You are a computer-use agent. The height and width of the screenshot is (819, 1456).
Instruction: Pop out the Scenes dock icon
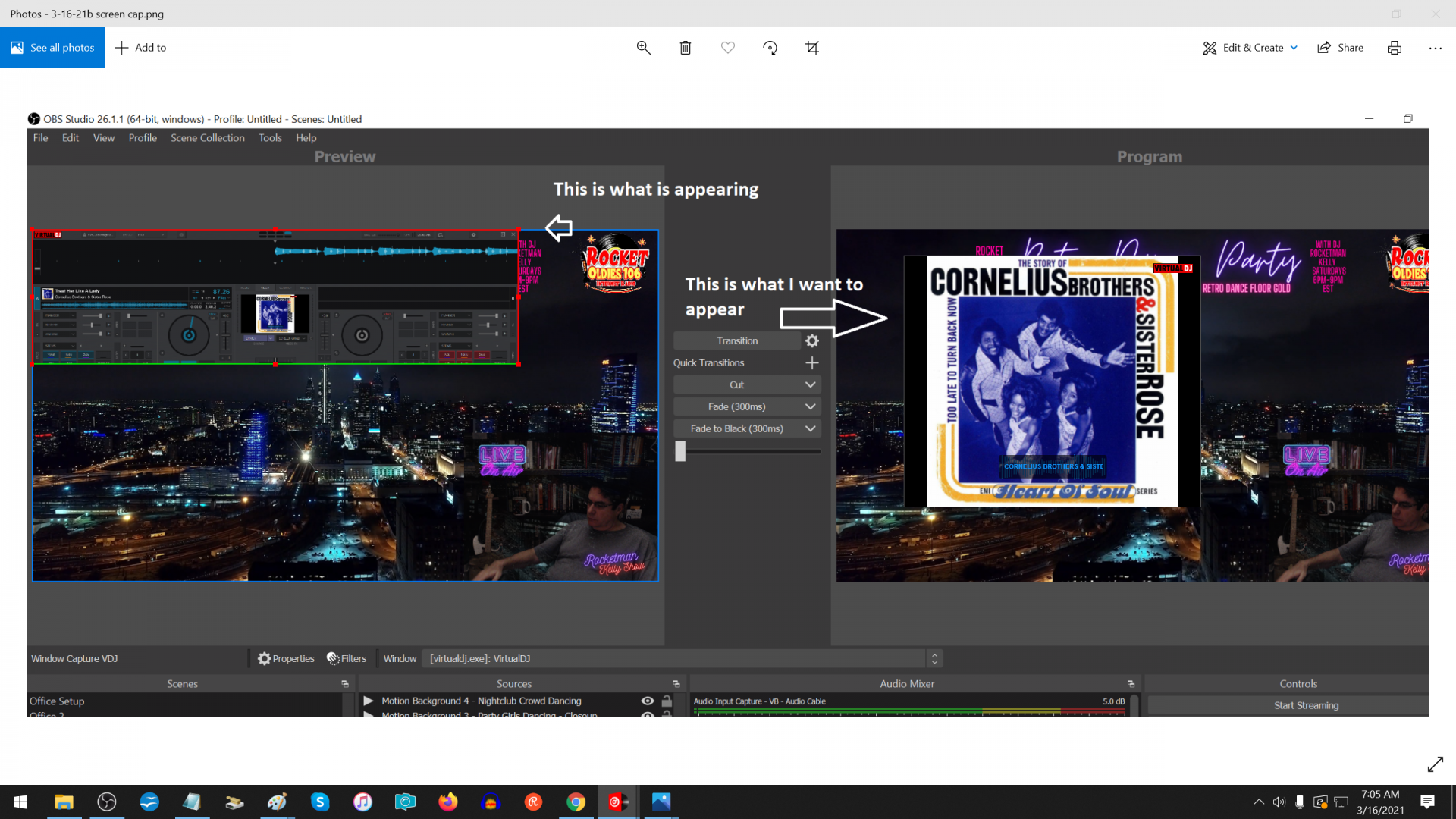(x=345, y=684)
